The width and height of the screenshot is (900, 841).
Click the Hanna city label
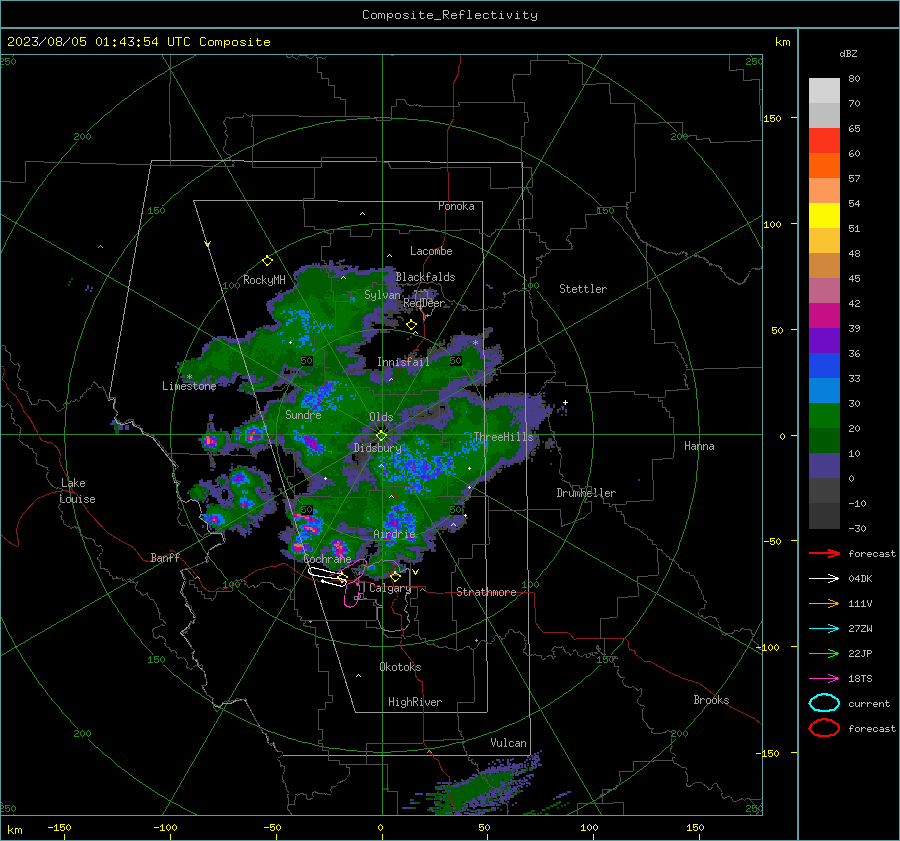(x=699, y=446)
